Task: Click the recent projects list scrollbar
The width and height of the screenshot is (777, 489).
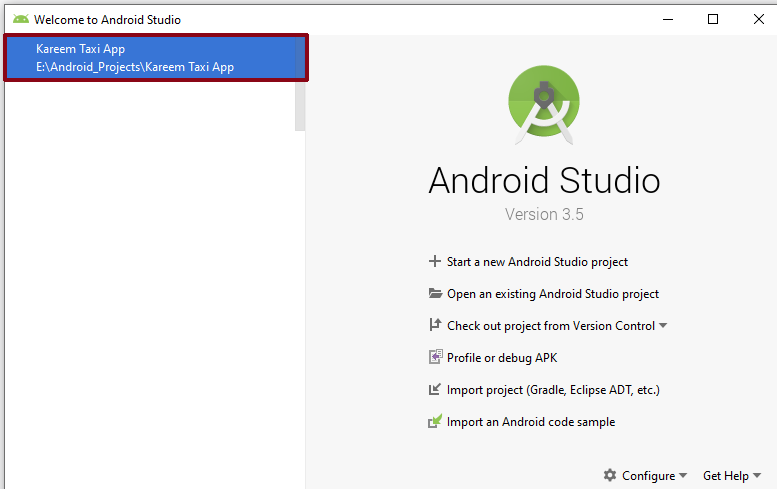Action: coord(300,105)
